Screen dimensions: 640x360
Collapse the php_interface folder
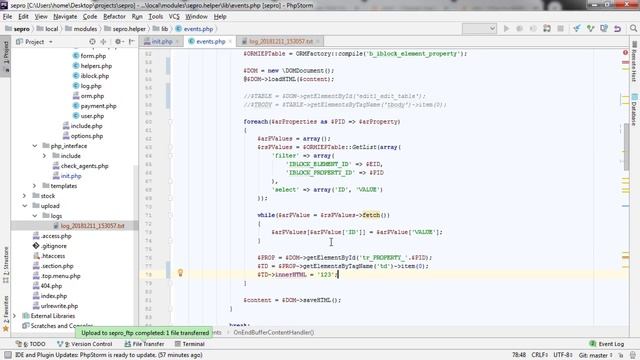[35, 146]
